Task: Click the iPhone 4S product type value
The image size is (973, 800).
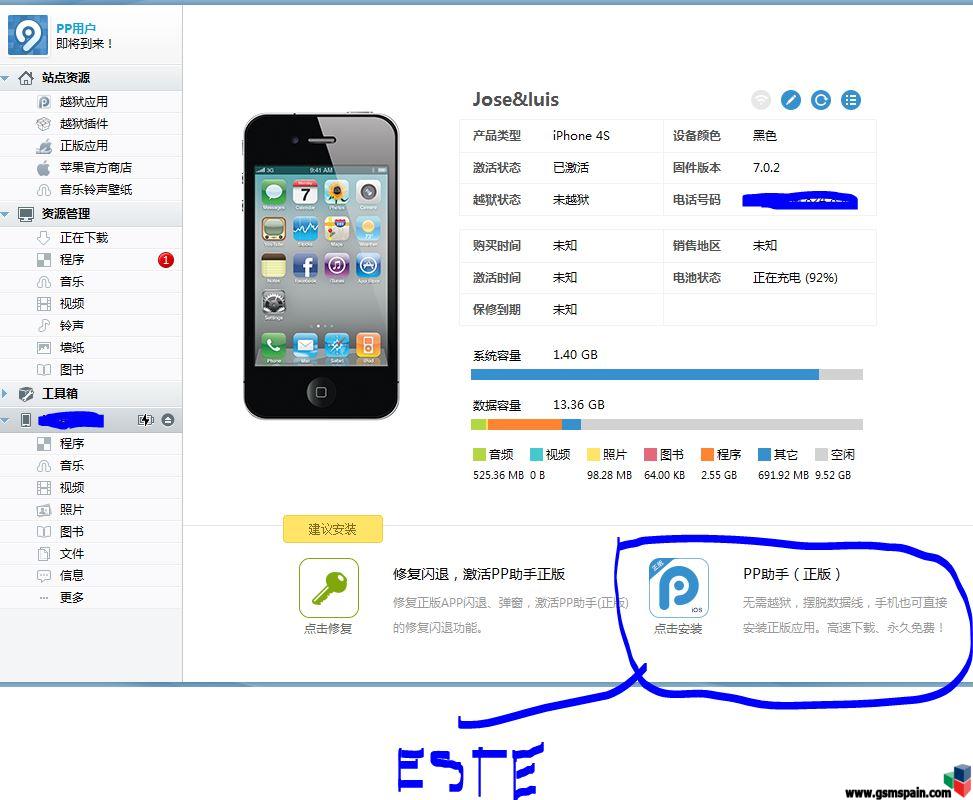Action: (x=581, y=135)
